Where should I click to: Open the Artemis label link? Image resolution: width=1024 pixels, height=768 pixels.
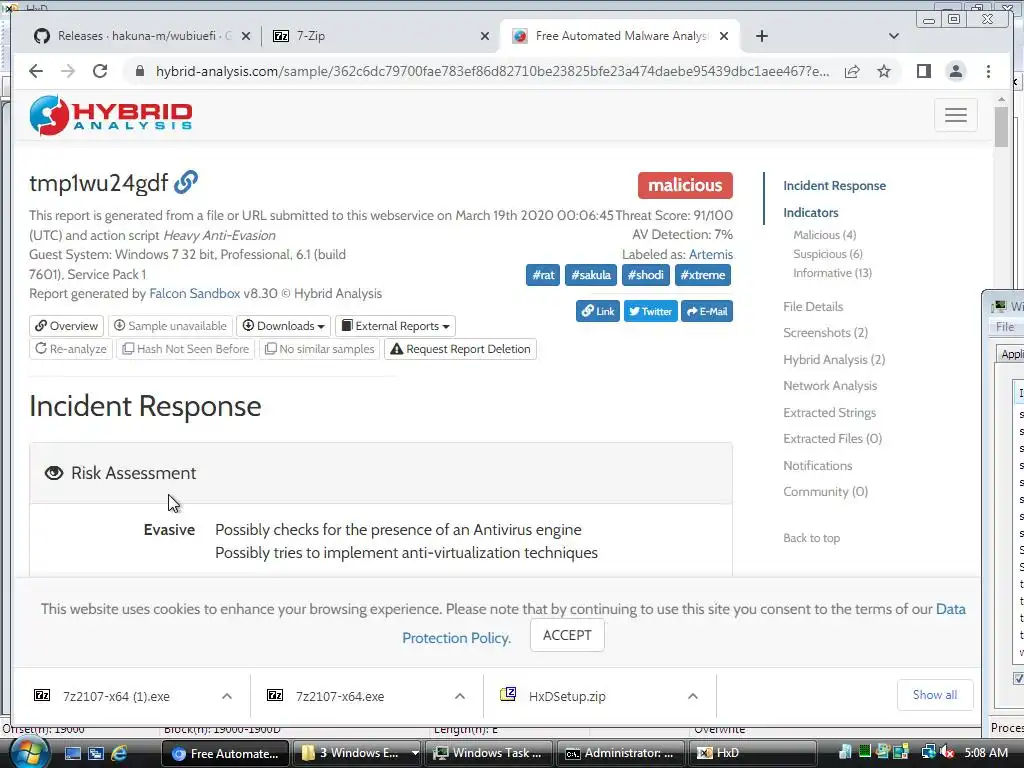pyautogui.click(x=711, y=255)
